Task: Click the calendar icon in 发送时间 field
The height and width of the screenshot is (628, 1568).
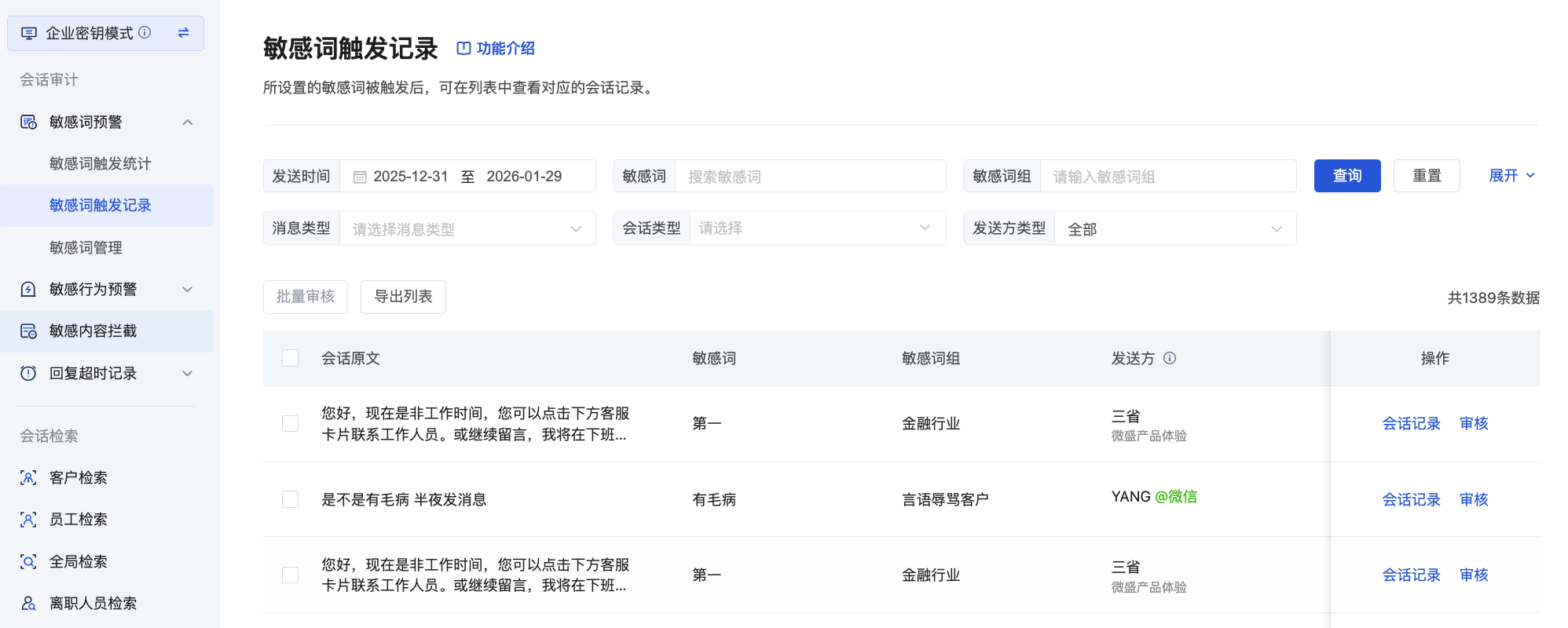Action: [x=360, y=177]
